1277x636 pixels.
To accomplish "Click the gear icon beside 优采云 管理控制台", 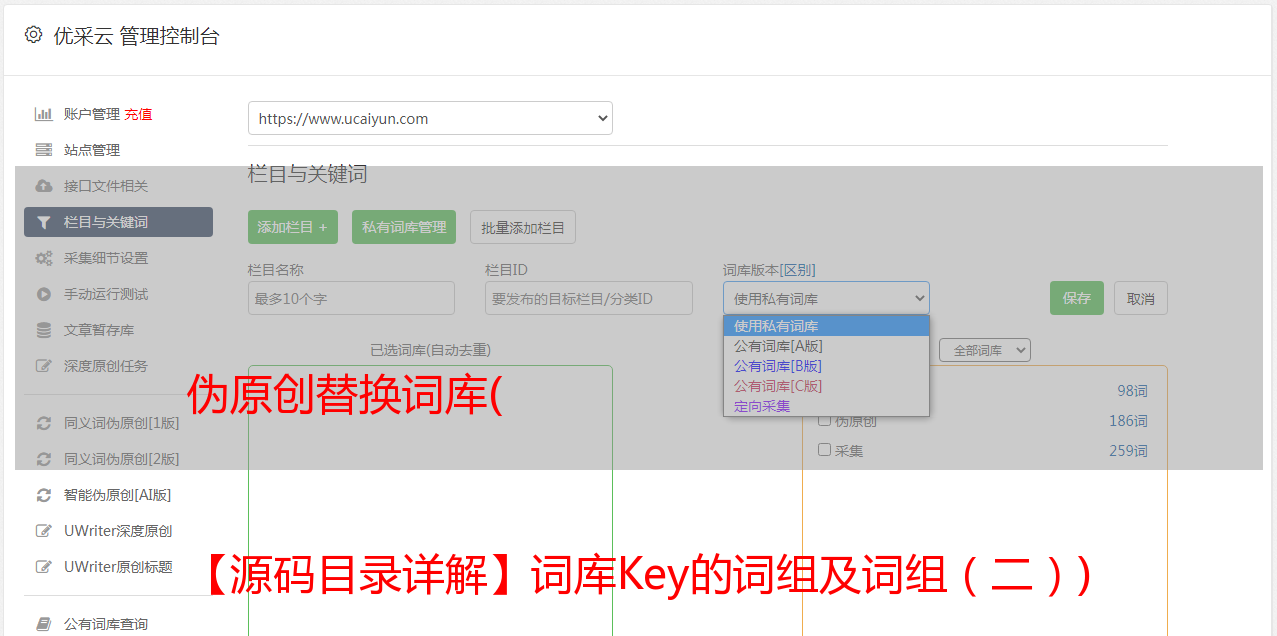I will pos(33,35).
